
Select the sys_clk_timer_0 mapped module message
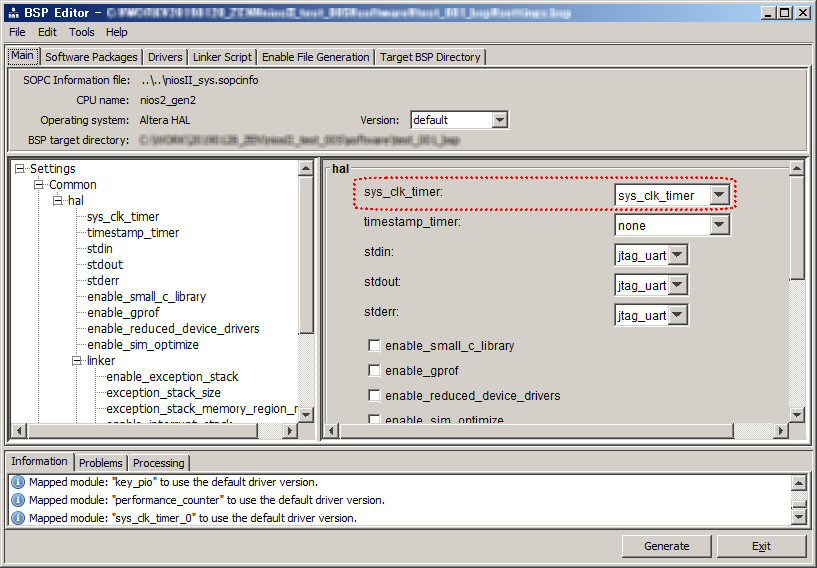pos(193,518)
